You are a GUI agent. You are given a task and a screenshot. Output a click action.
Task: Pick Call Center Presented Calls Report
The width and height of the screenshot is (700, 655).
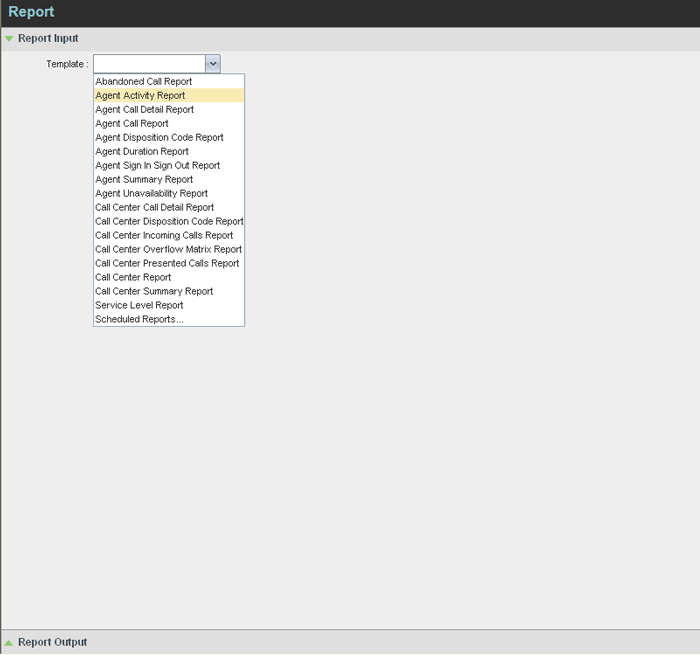169,263
